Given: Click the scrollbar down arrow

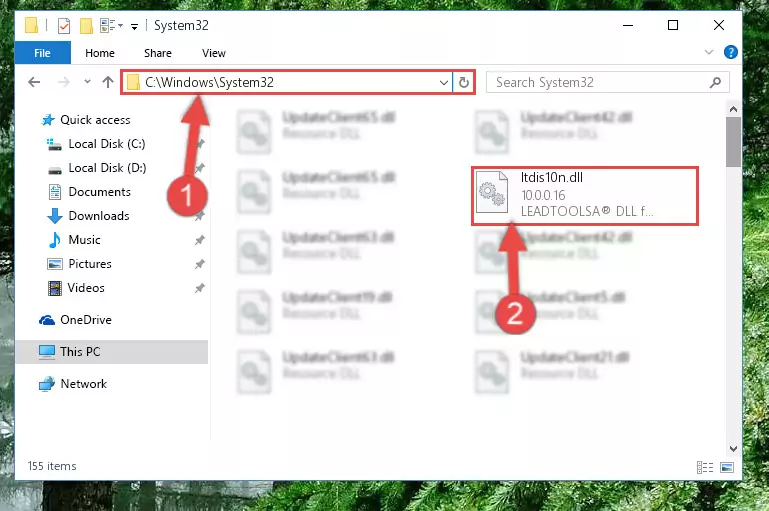Looking at the screenshot, I should (733, 448).
